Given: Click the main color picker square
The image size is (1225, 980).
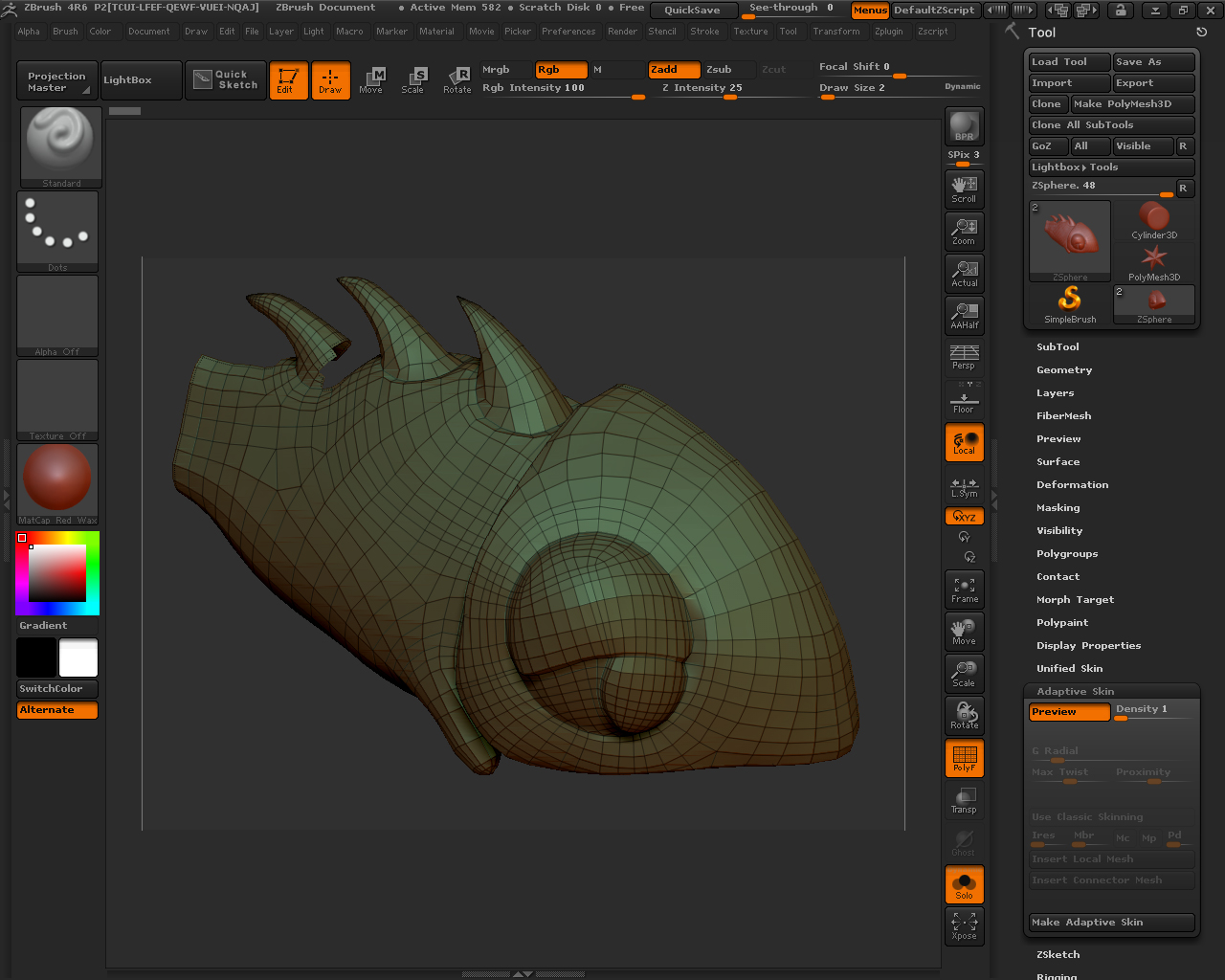Looking at the screenshot, I should [57, 573].
